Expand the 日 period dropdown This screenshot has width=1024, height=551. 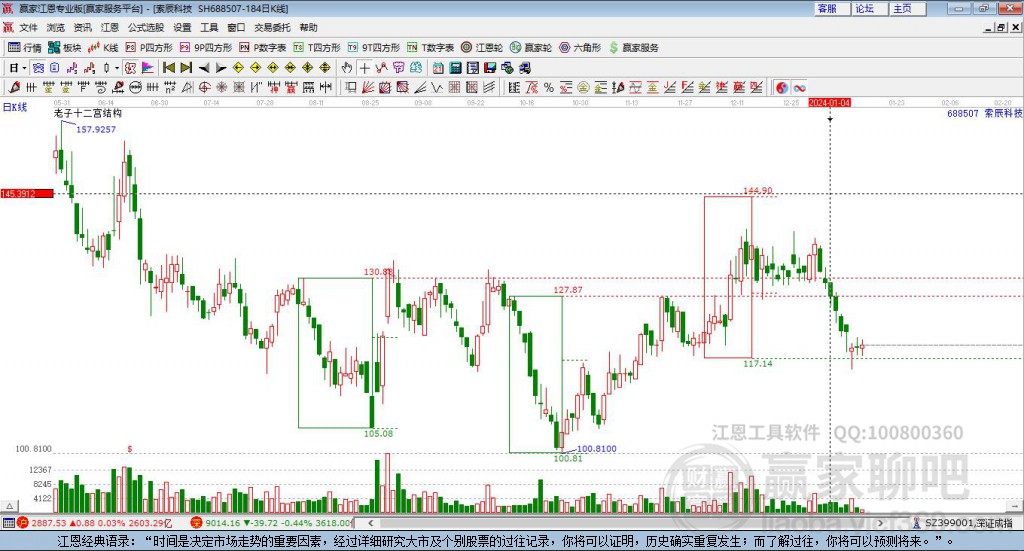coord(24,68)
